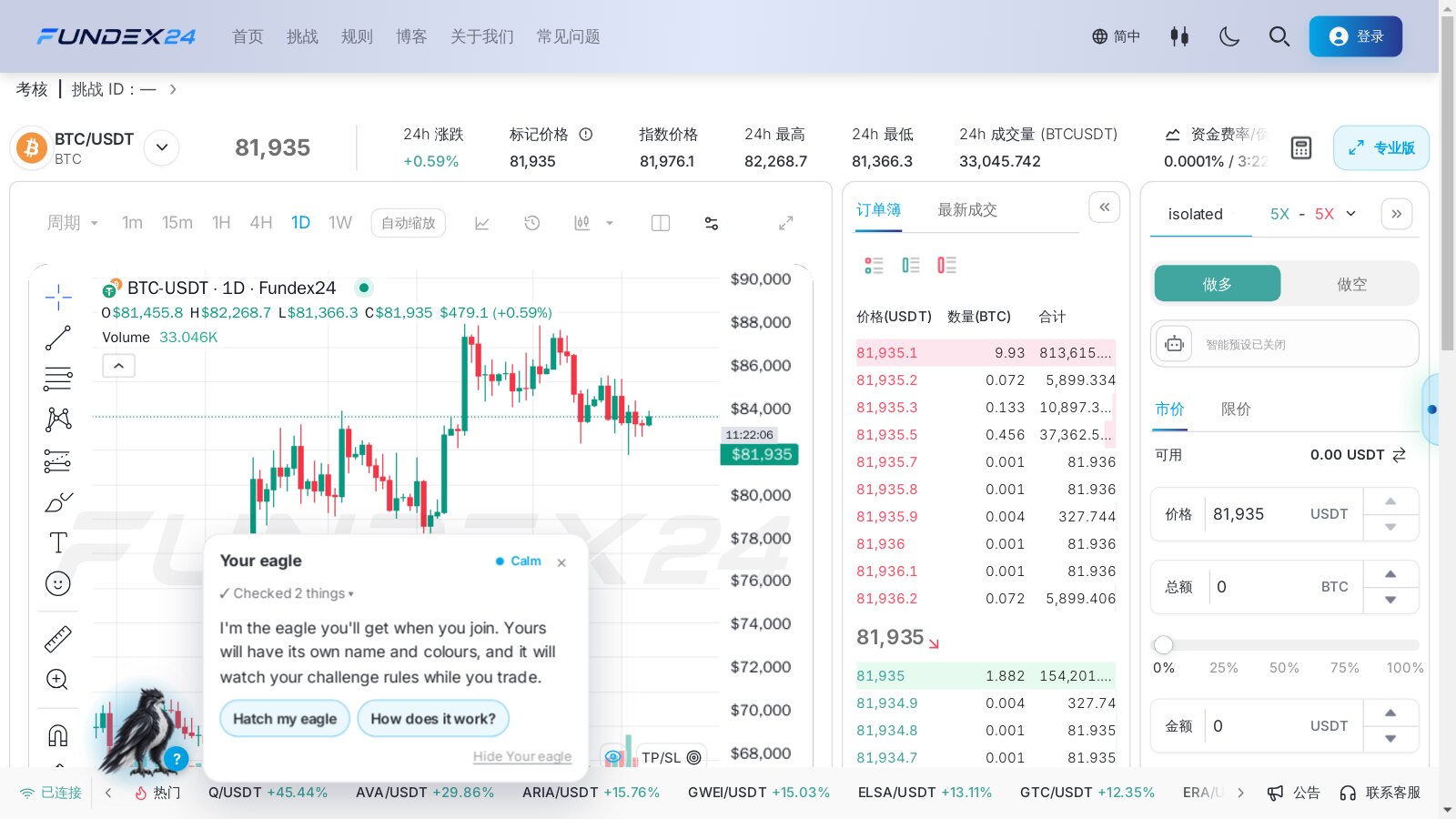Show only buy orders in order book

point(911,265)
